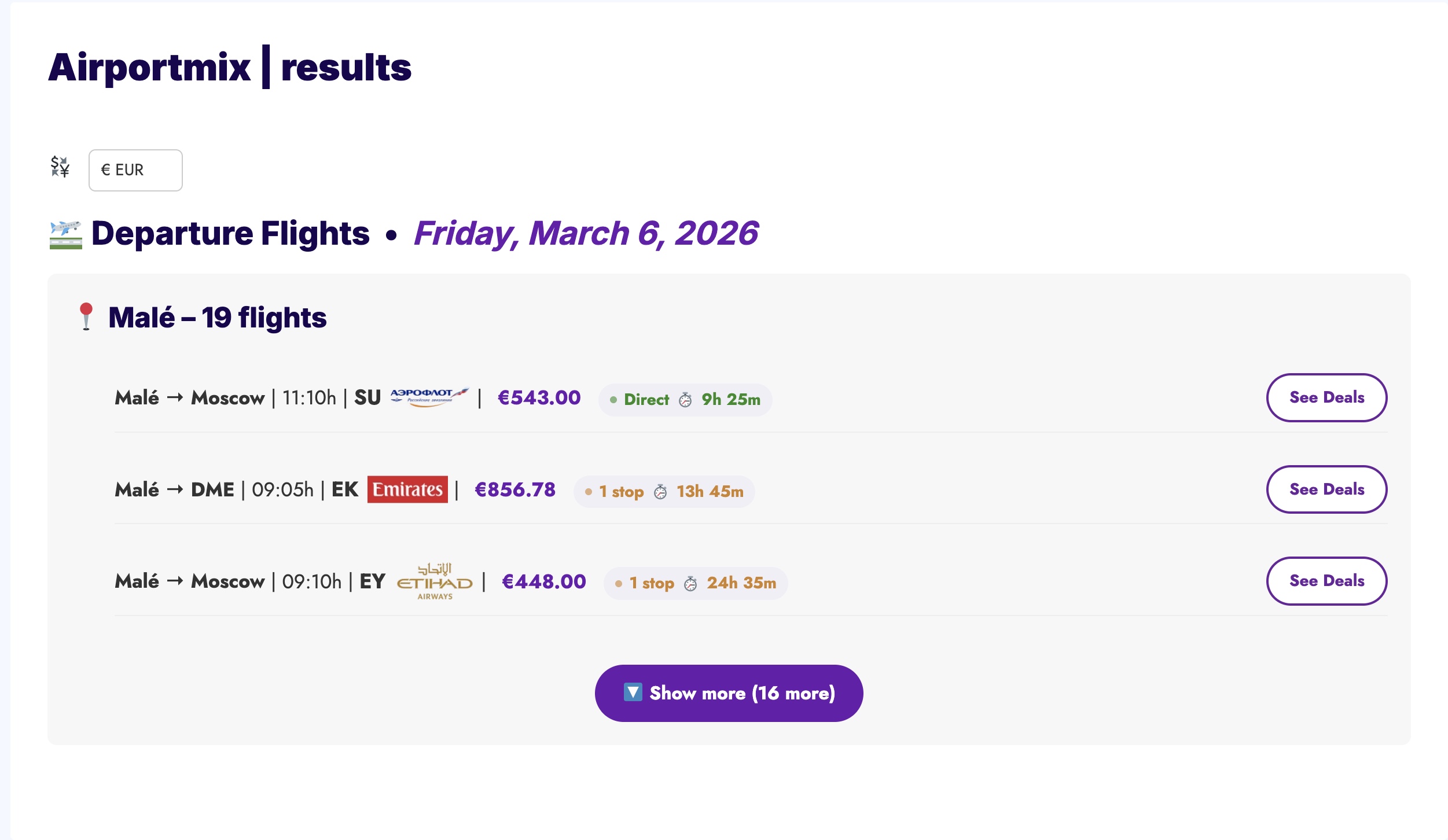Click the stopwatch icon beside 13h 45m
Image resolution: width=1448 pixels, height=840 pixels.
pyautogui.click(x=660, y=492)
